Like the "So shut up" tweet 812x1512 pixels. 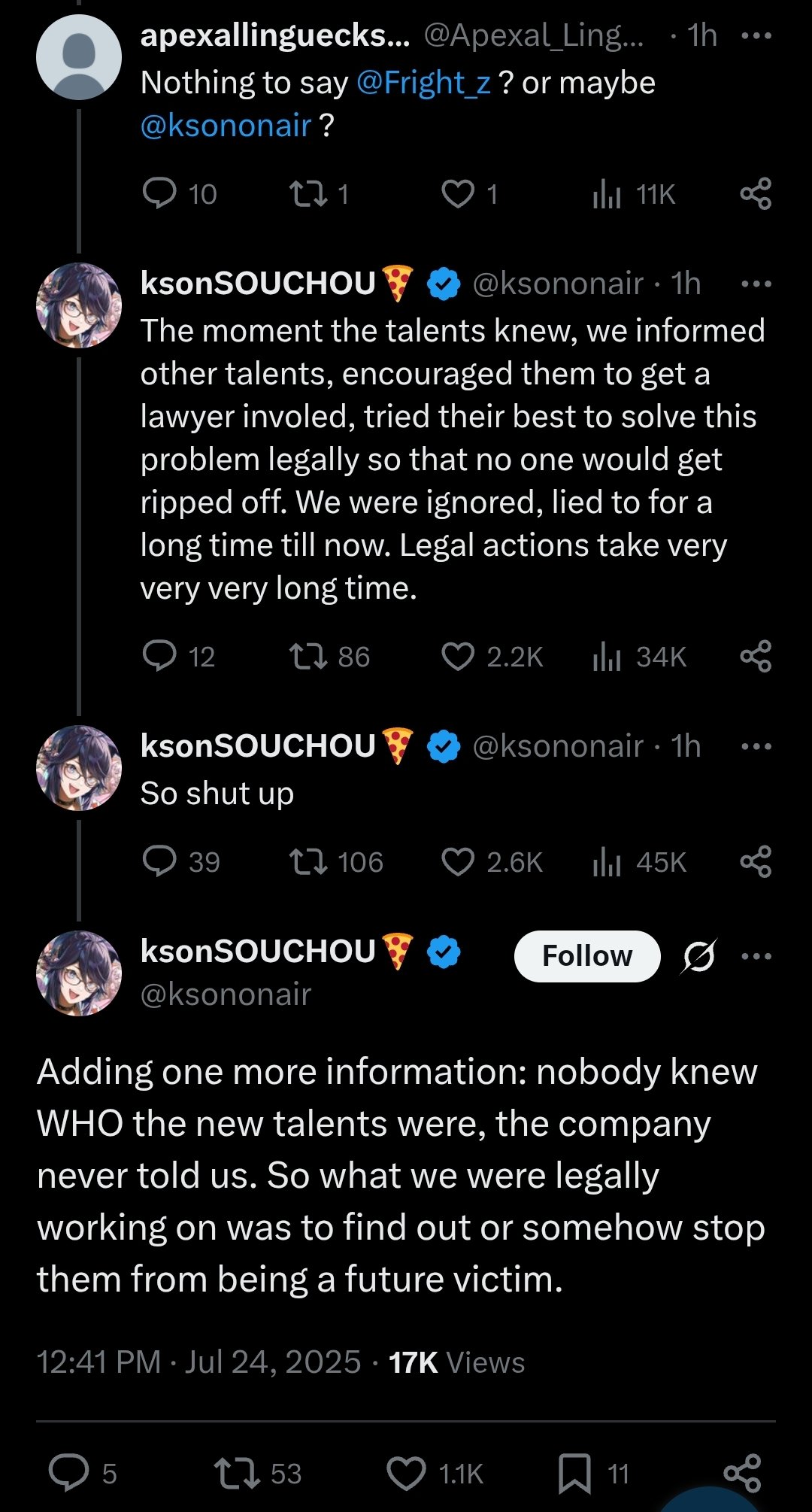click(458, 862)
